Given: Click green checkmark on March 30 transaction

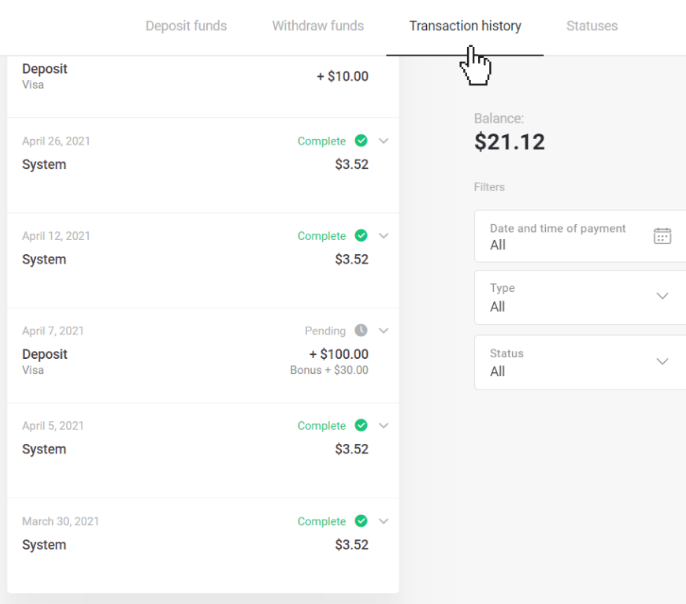Looking at the screenshot, I should click(361, 521).
